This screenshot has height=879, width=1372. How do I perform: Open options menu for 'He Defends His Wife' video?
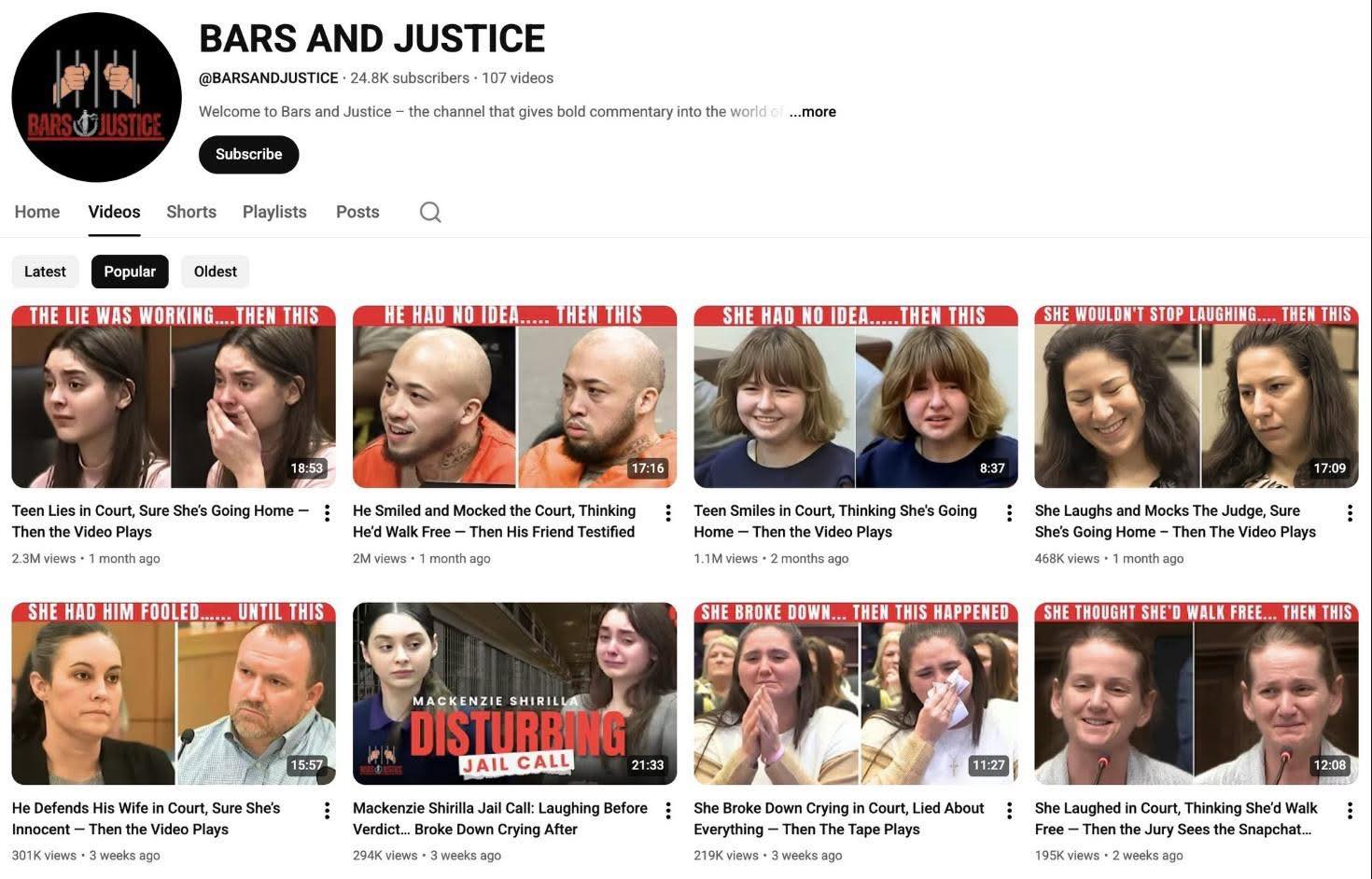[327, 811]
